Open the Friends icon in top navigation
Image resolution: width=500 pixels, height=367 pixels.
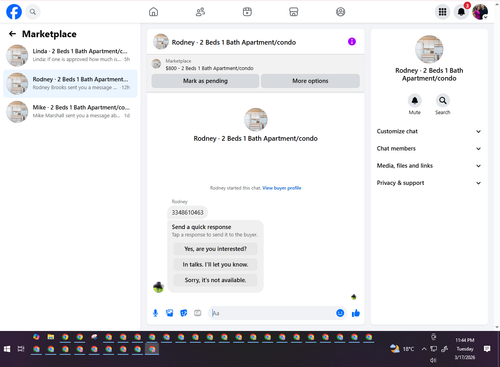[200, 12]
